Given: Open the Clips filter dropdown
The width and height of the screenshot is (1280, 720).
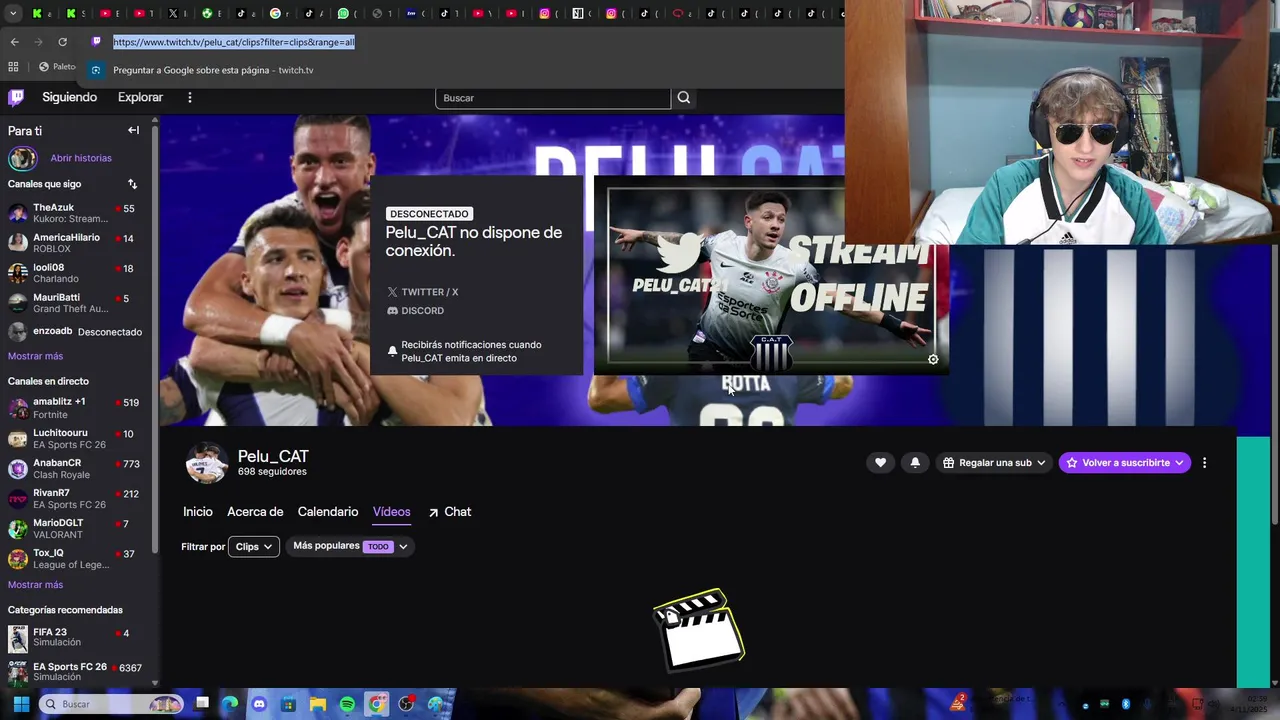Looking at the screenshot, I should [x=254, y=547].
